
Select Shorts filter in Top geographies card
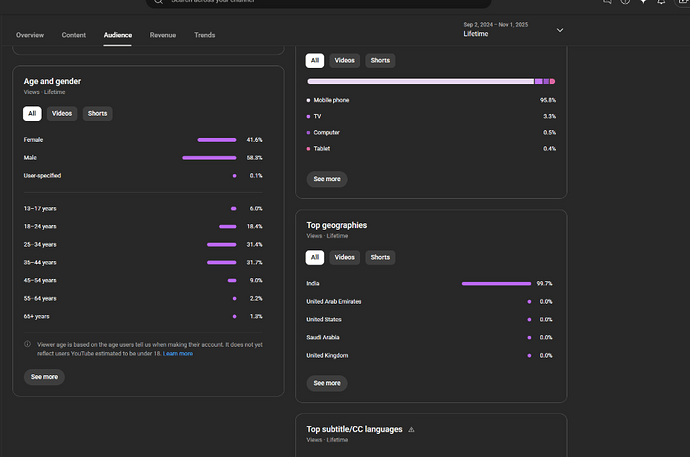380,257
